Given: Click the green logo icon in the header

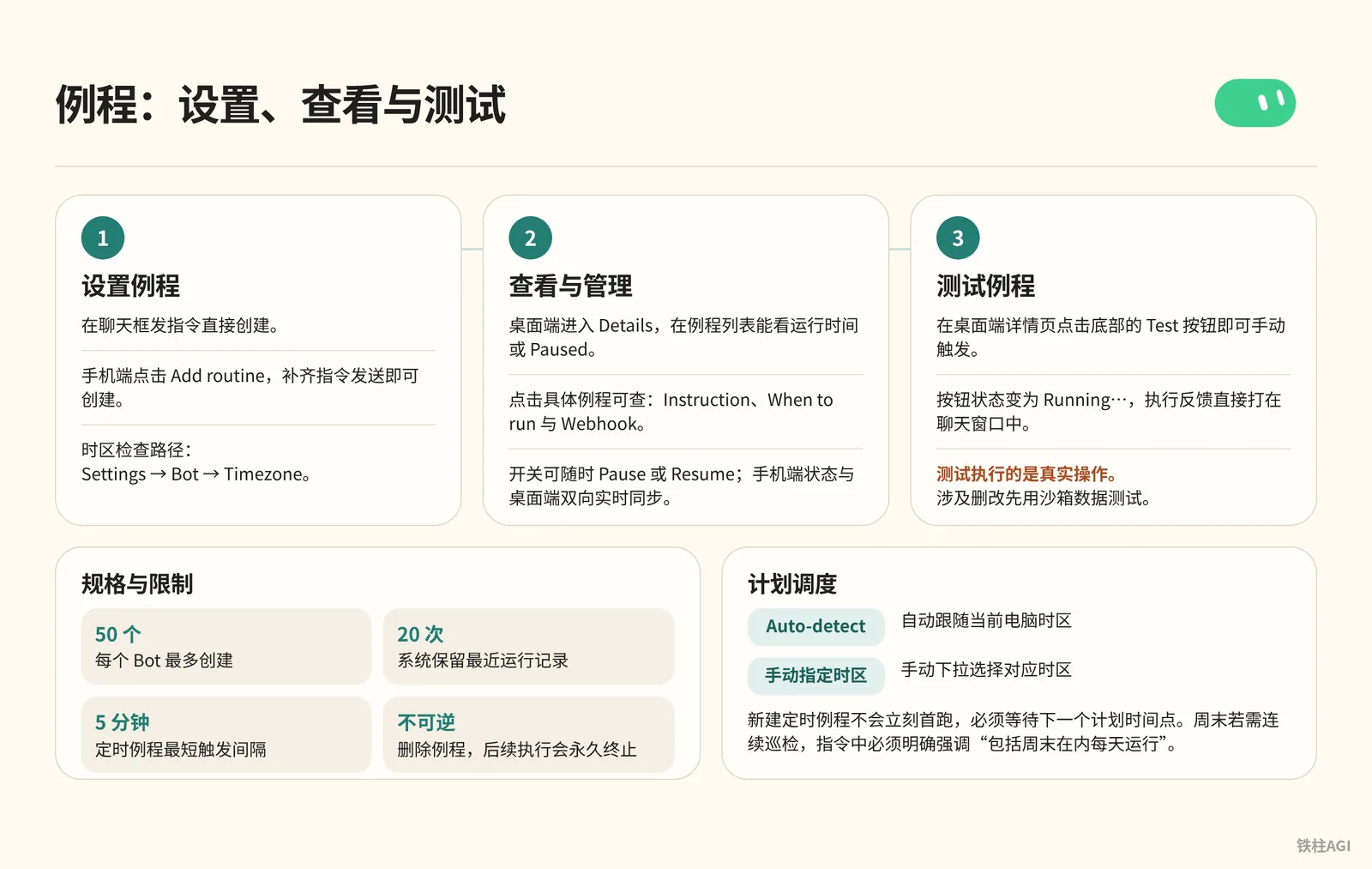Looking at the screenshot, I should pos(1255,103).
